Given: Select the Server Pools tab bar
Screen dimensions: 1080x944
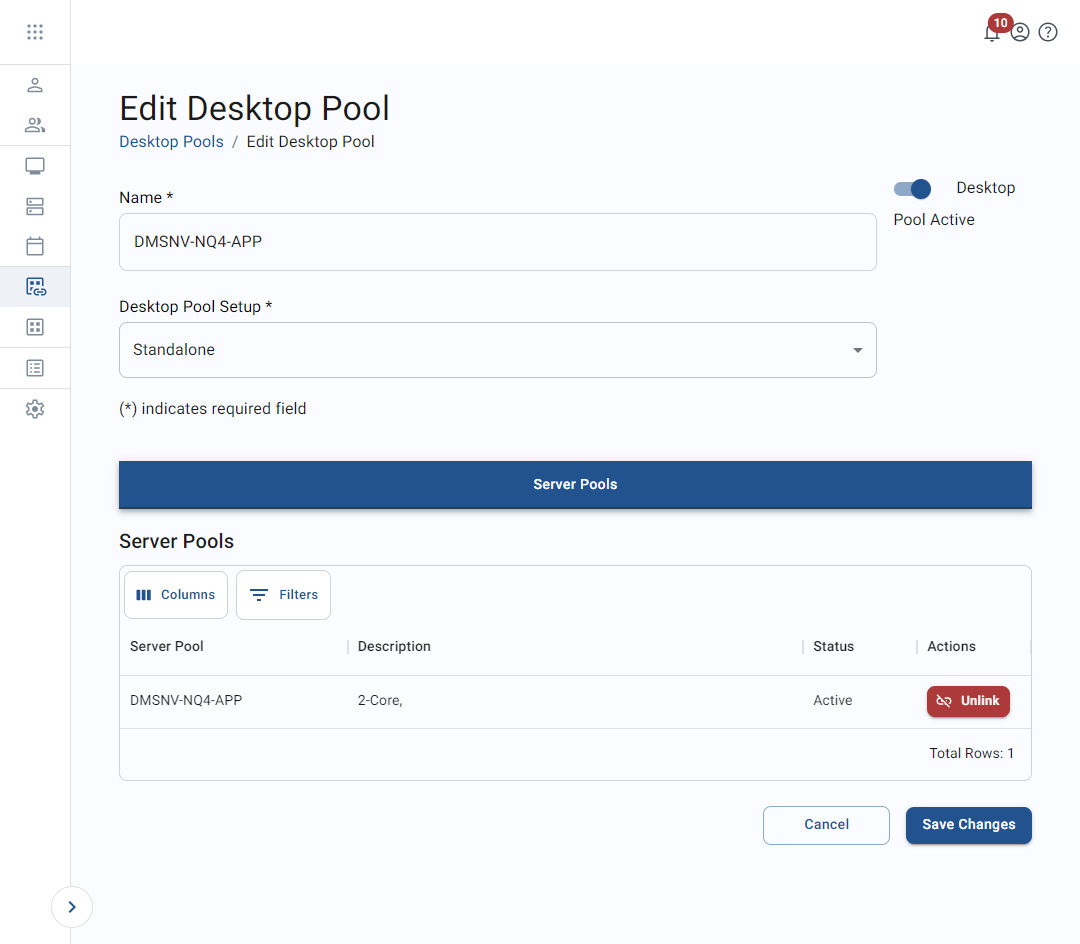Looking at the screenshot, I should tap(575, 484).
